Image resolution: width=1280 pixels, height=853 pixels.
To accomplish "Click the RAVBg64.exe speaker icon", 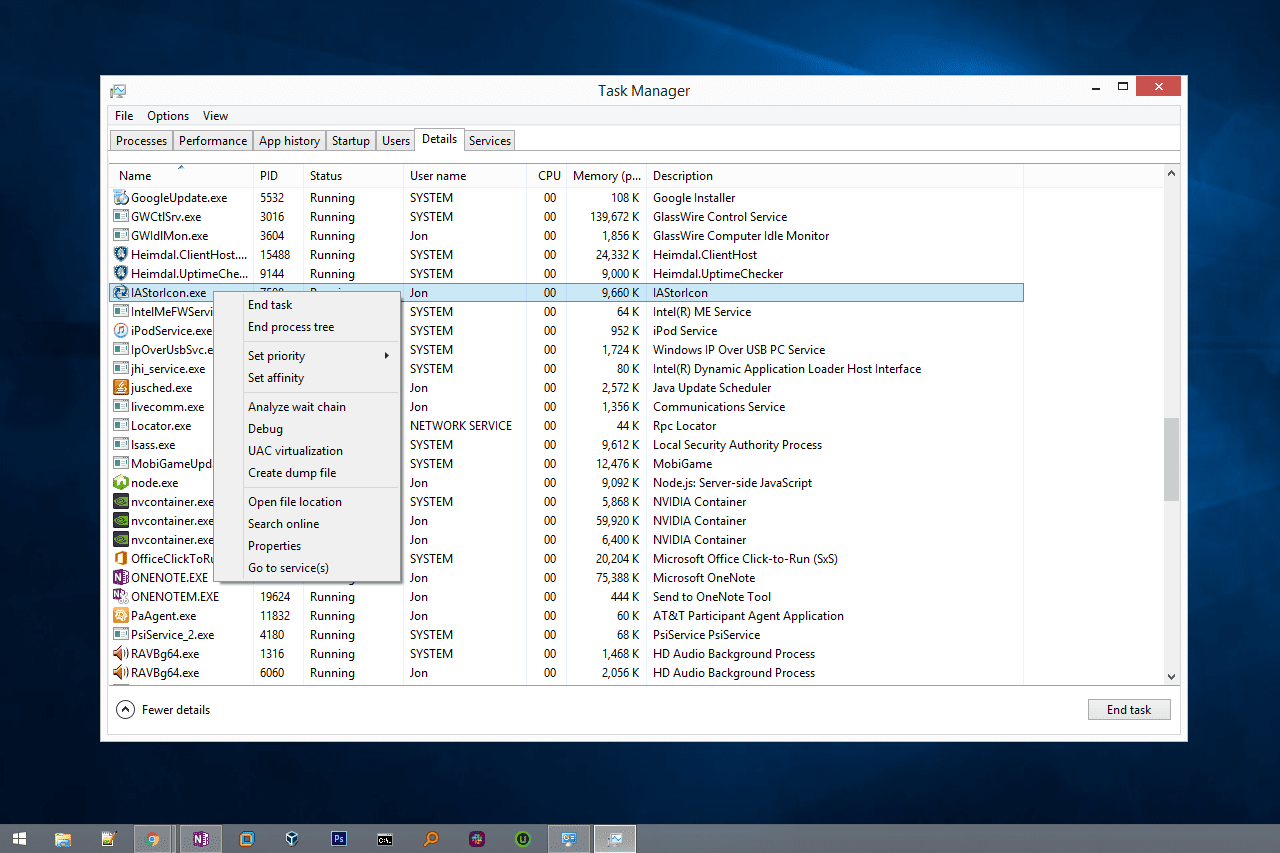I will point(121,653).
